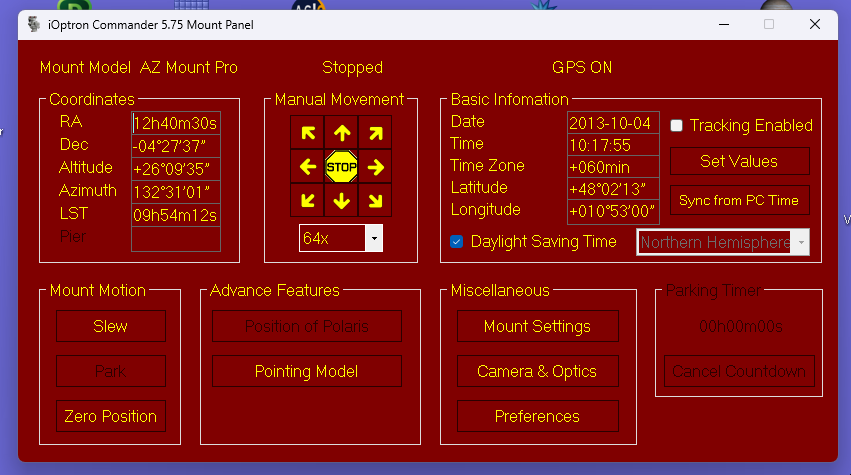Hit the yellow STOP button
This screenshot has height=475, width=851.
coord(341,167)
